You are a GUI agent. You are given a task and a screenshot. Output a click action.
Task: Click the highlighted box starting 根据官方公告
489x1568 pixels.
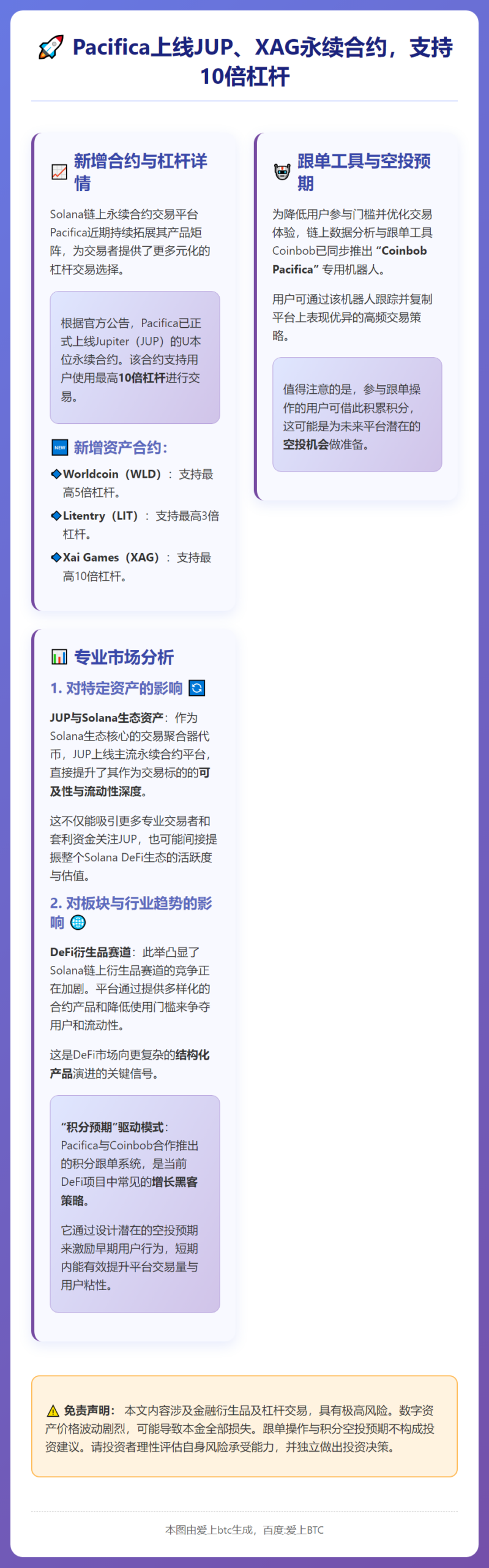pos(135,357)
